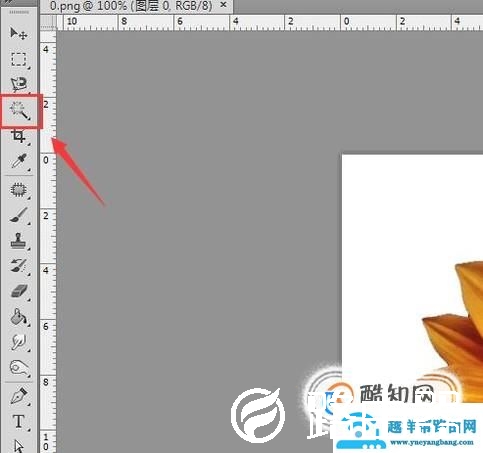Select the Crop tool
This screenshot has height=453, width=483.
point(18,136)
